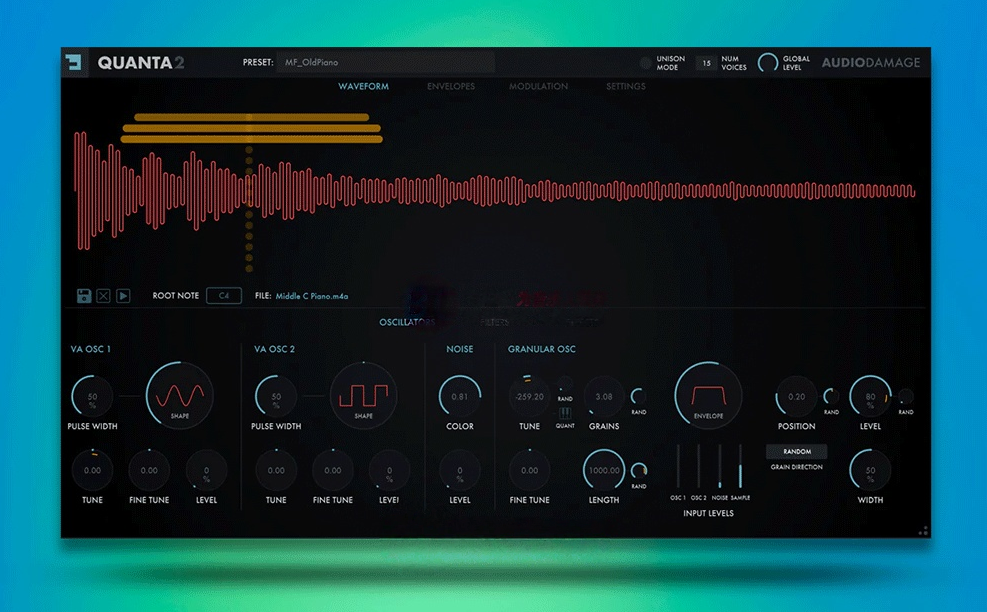This screenshot has height=612, width=987.
Task: Click the save sample floppy disk icon
Action: [84, 295]
